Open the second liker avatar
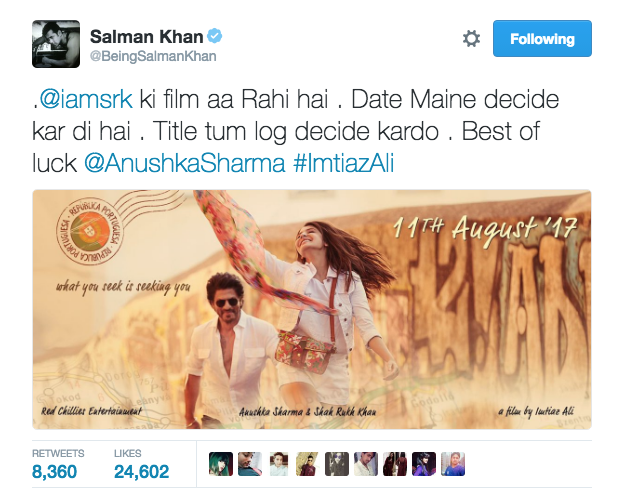 click(250, 464)
